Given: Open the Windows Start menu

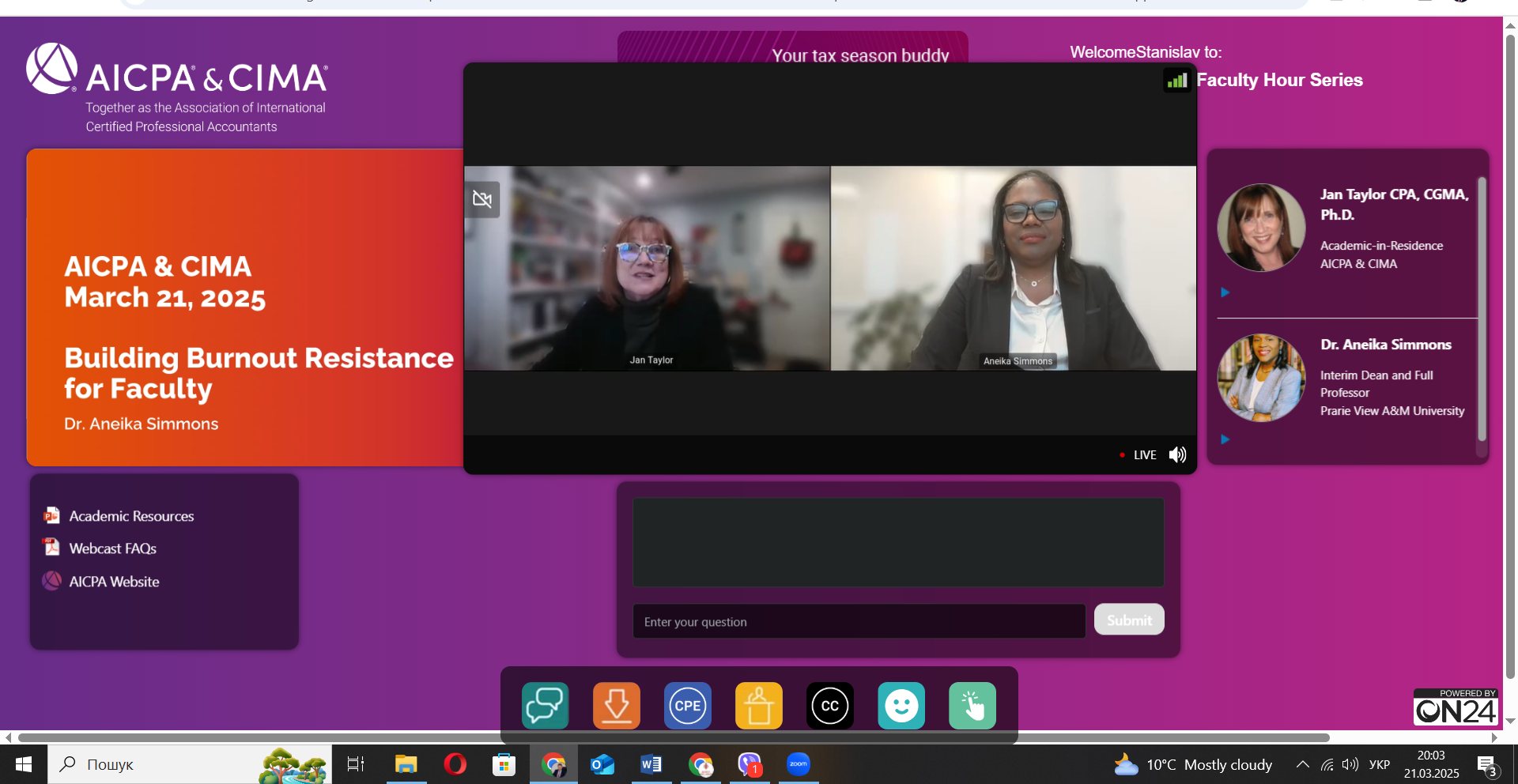Looking at the screenshot, I should pyautogui.click(x=24, y=764).
